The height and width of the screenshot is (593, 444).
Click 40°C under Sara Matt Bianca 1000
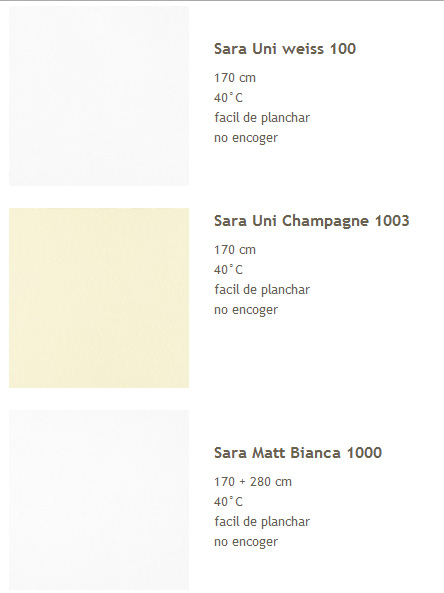pos(228,502)
